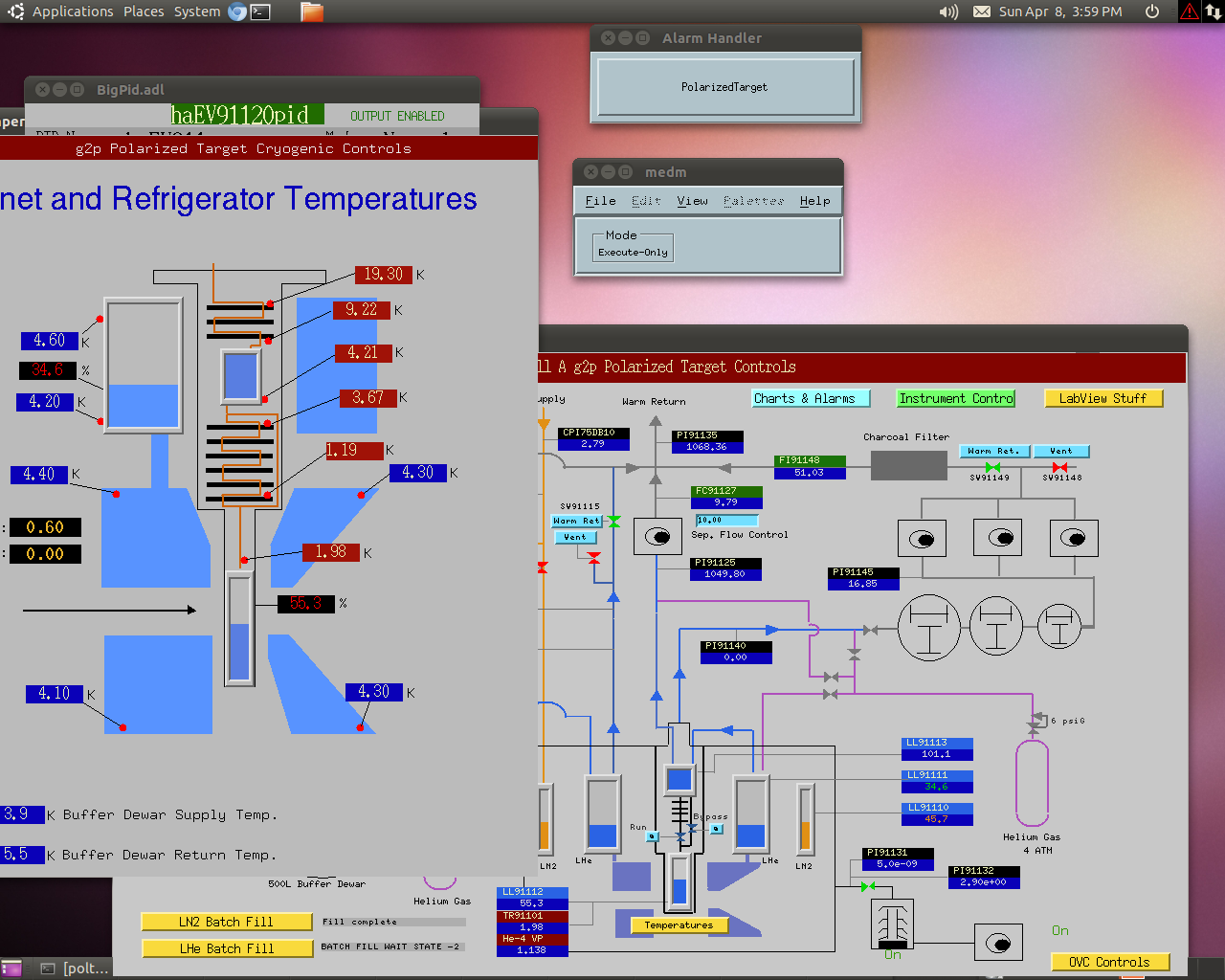Click the FC91127 readout 9.79

pos(726,502)
